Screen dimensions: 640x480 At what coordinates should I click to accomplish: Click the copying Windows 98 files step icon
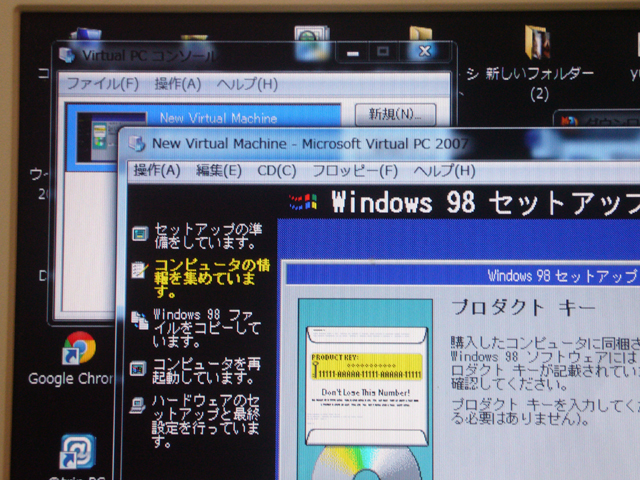(x=140, y=320)
